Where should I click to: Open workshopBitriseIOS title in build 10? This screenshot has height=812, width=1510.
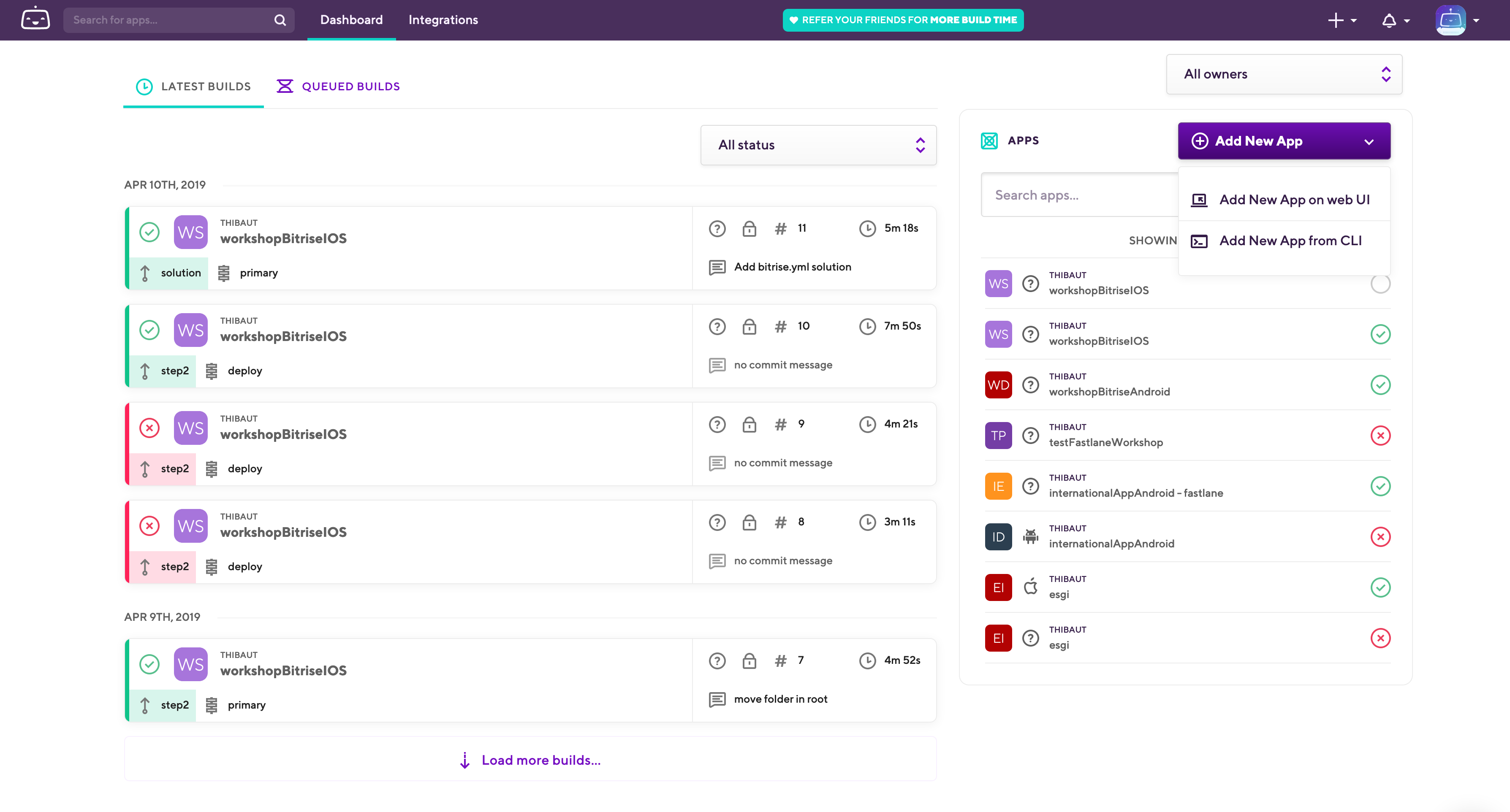pyautogui.click(x=283, y=336)
